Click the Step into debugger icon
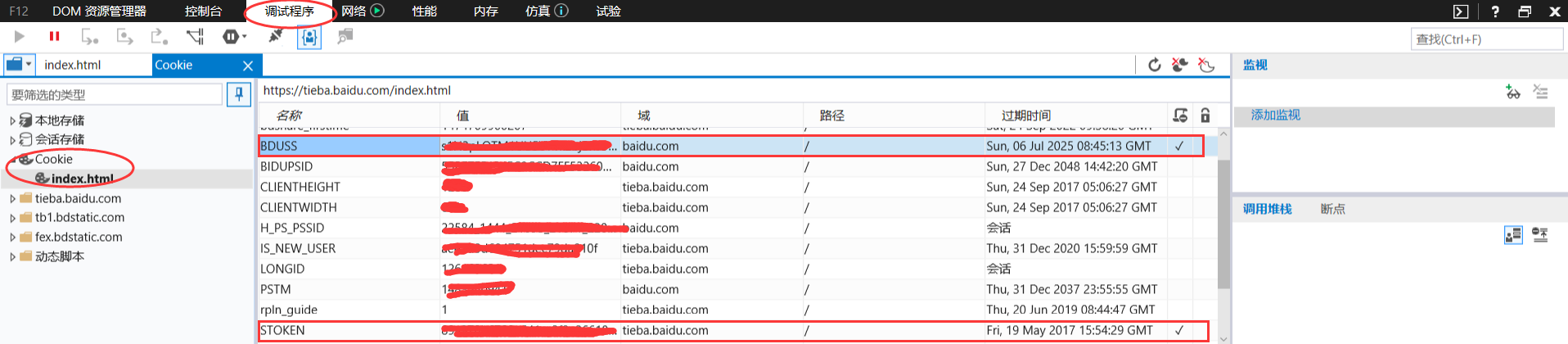Viewport: 1568px width, 344px height. pyautogui.click(x=89, y=36)
